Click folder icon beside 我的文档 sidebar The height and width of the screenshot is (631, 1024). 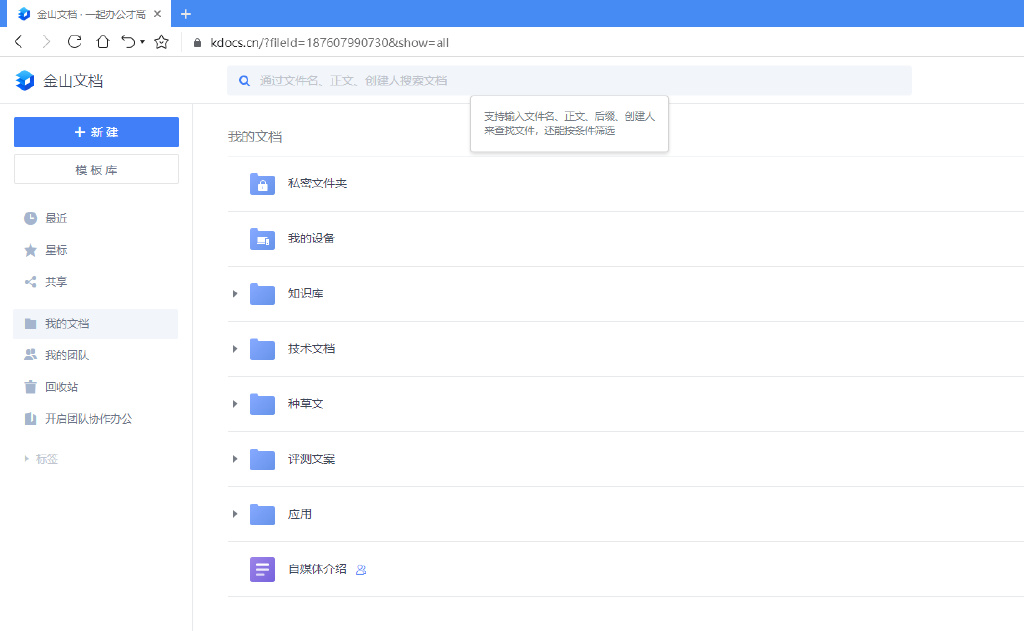point(30,324)
